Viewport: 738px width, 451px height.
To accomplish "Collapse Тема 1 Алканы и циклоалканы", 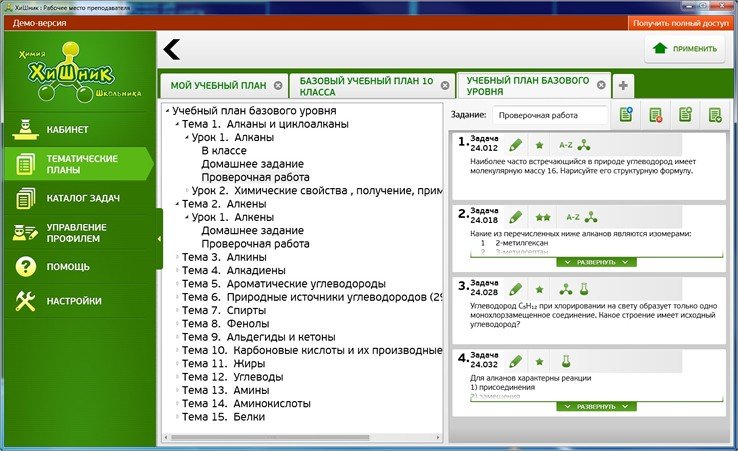I will click(177, 124).
